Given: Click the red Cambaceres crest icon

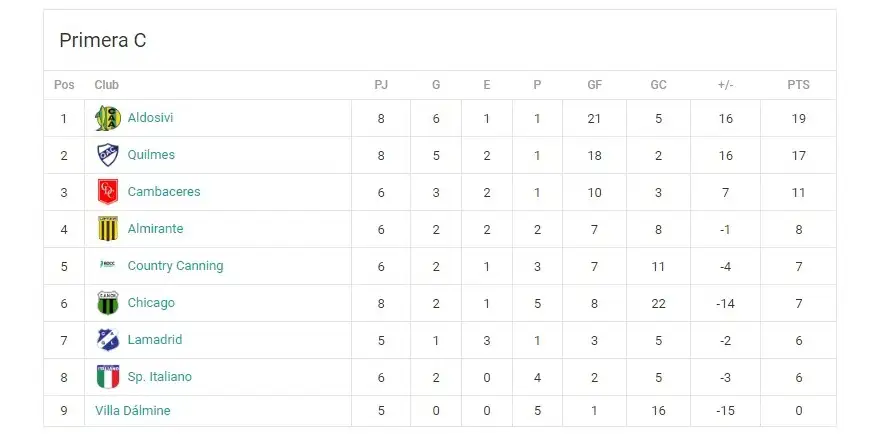Looking at the screenshot, I should click(x=108, y=192).
